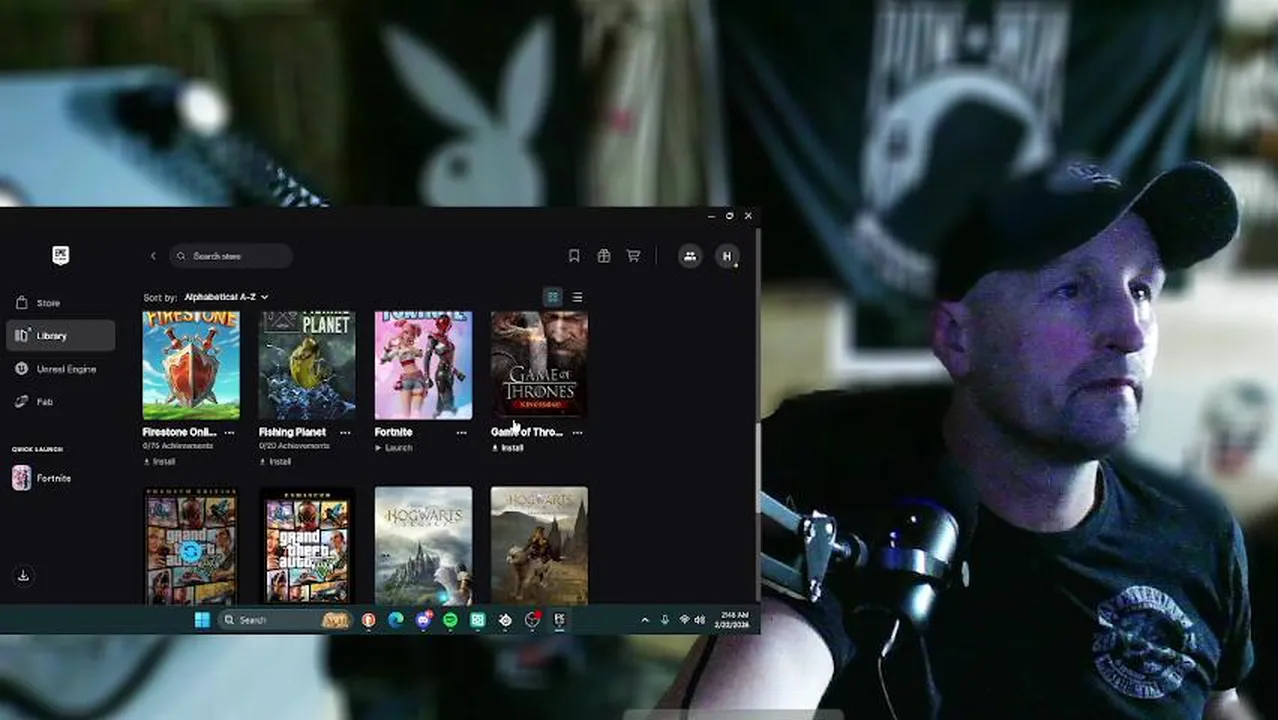Open Fortnite game cover
This screenshot has height=720, width=1278.
click(x=423, y=365)
